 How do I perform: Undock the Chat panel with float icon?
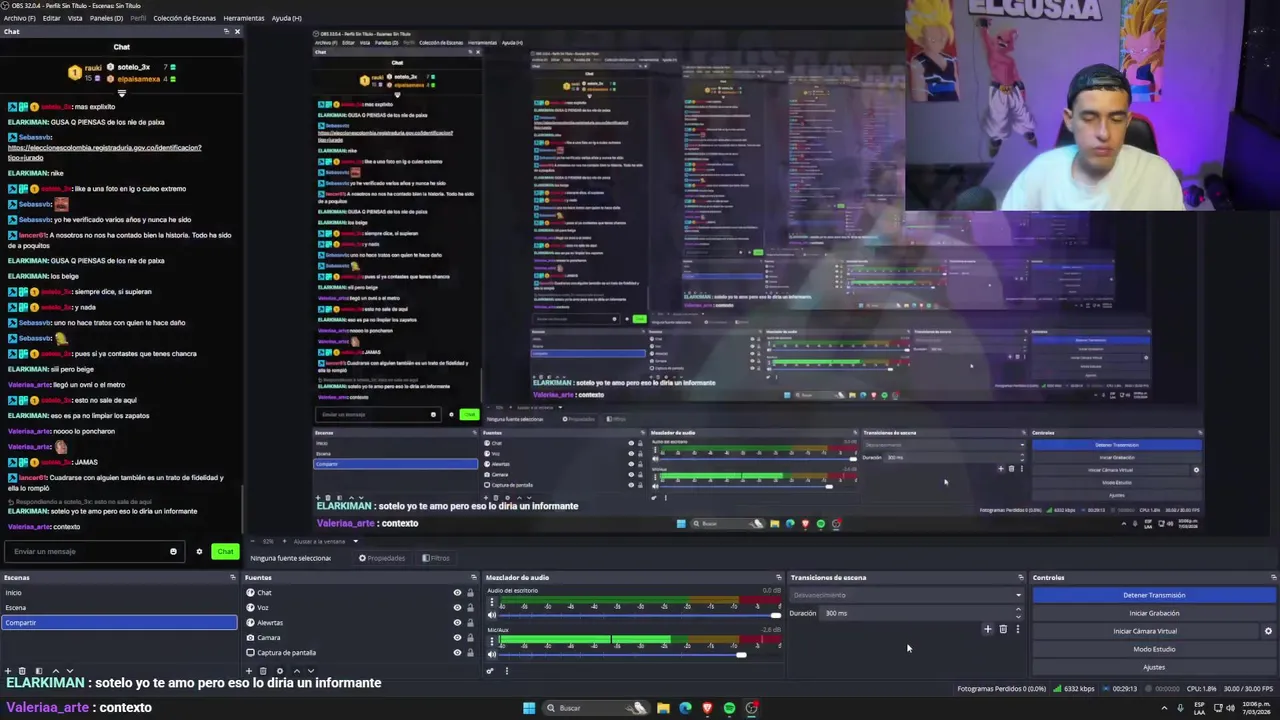(x=227, y=32)
